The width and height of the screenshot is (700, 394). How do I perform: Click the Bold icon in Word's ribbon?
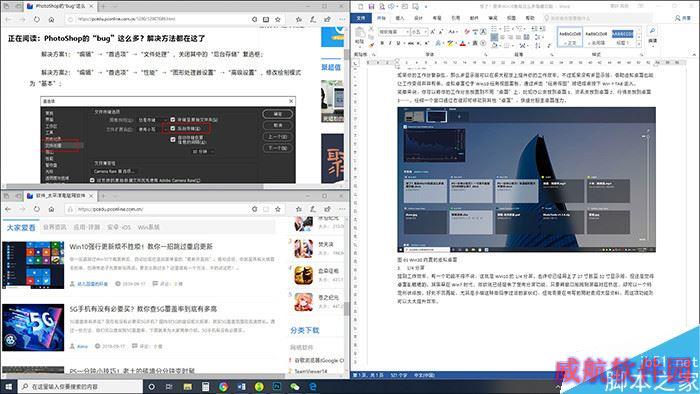pyautogui.click(x=382, y=43)
